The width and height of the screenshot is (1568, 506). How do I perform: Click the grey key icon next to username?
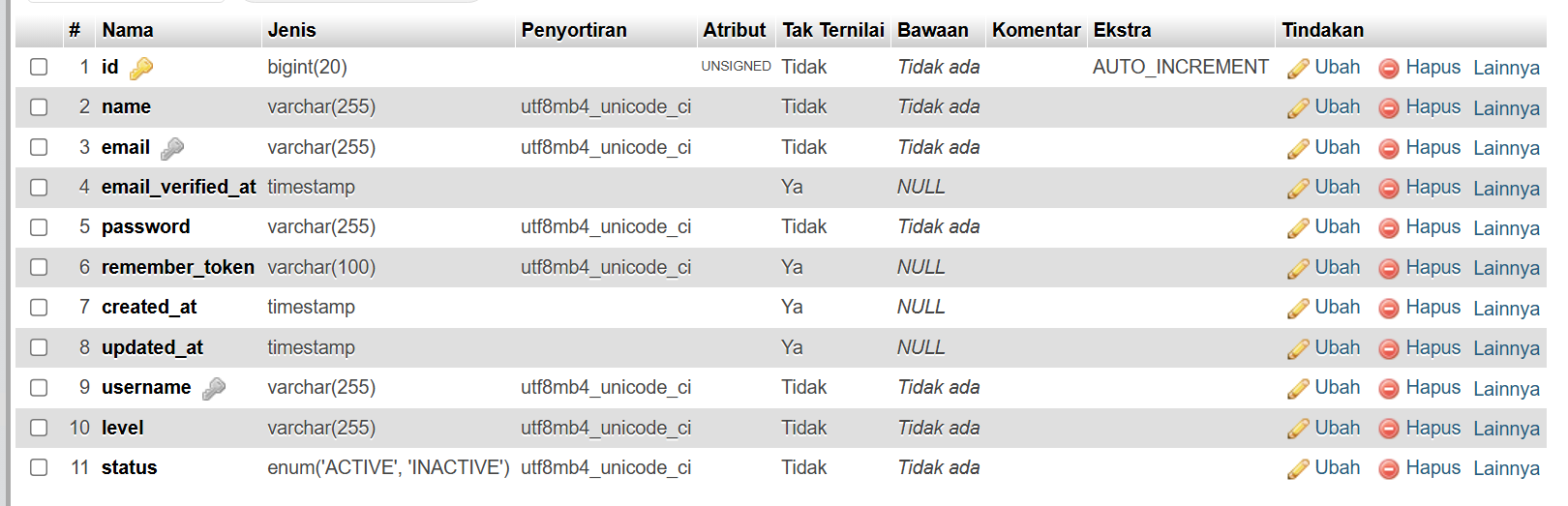tap(214, 388)
